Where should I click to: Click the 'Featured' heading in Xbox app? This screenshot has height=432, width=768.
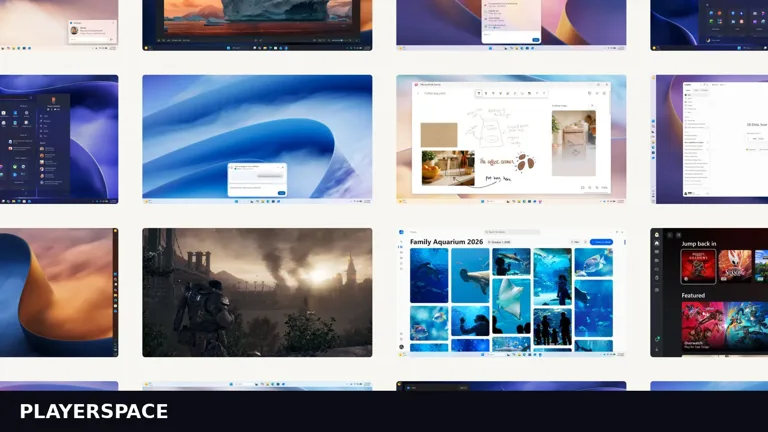[693, 295]
